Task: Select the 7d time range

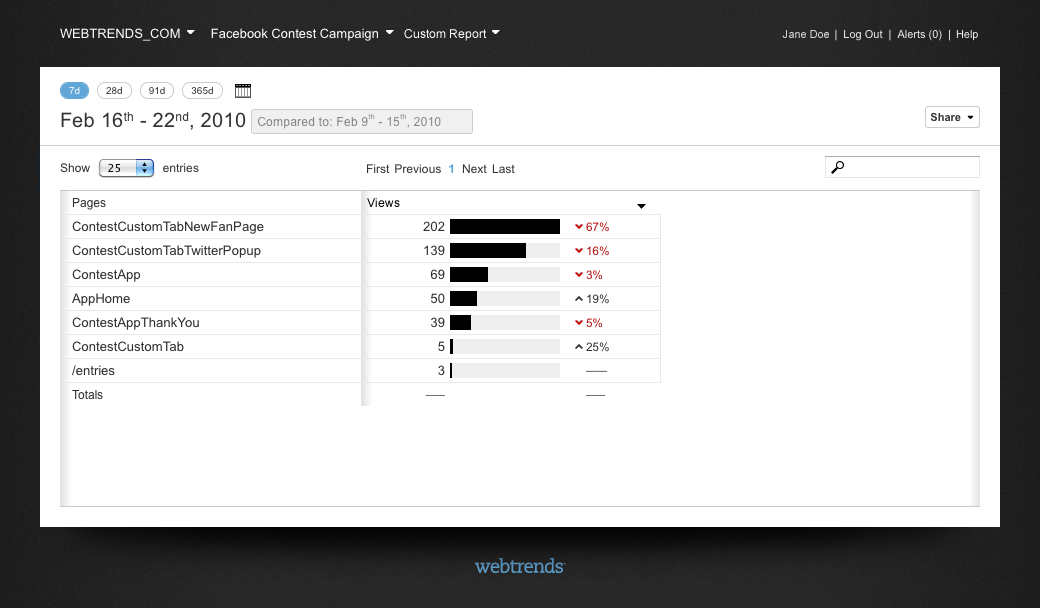Action: [75, 91]
